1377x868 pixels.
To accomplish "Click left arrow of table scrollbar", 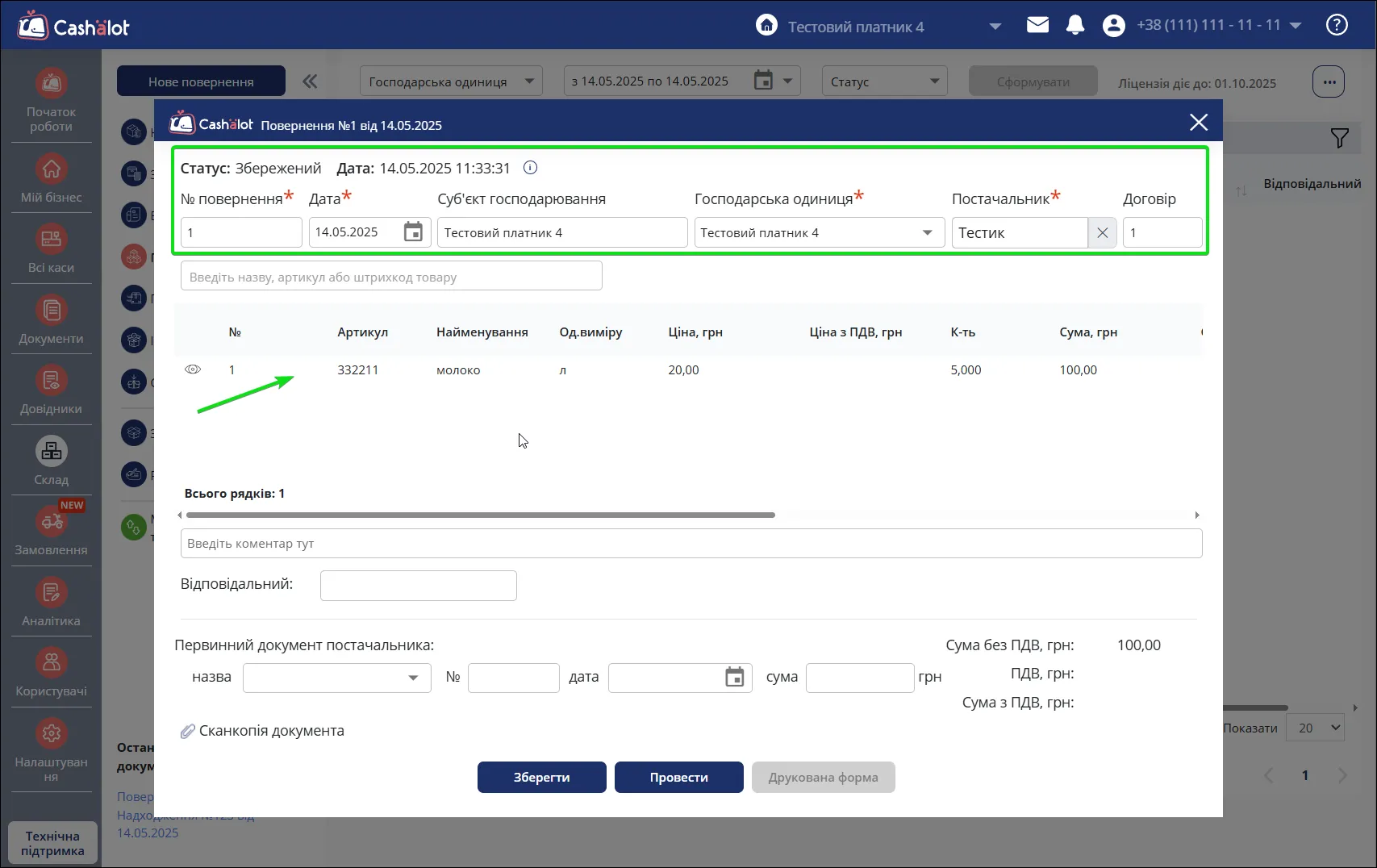I will coord(179,515).
